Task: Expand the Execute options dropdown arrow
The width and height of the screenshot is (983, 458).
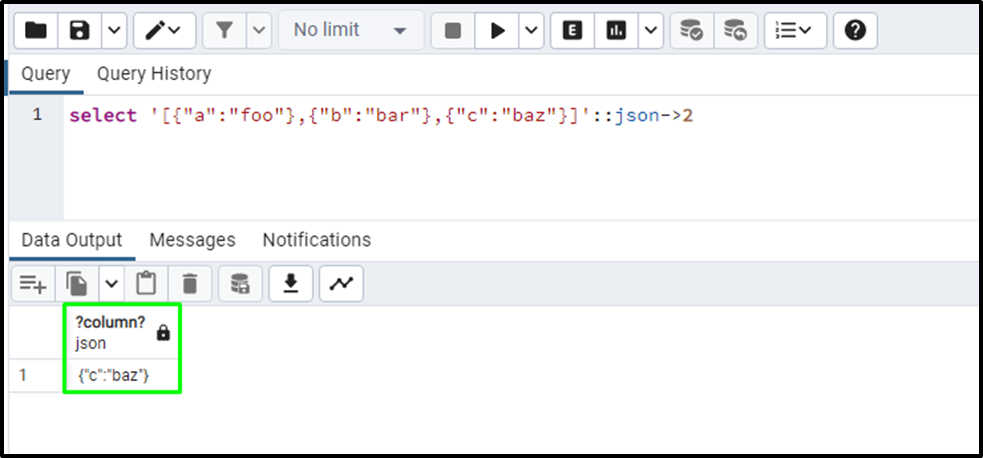Action: pos(530,31)
